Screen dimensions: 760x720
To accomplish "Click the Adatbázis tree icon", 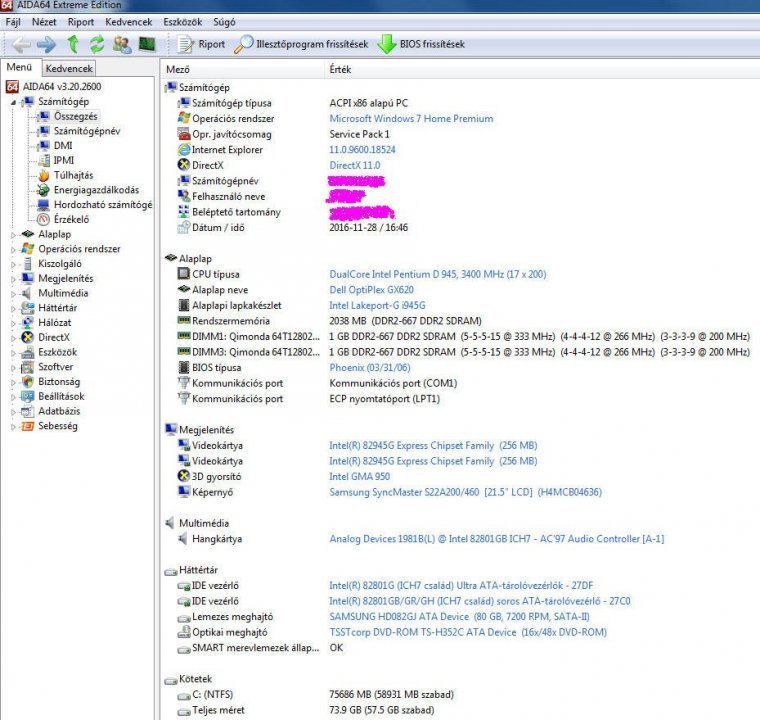I will click(x=28, y=411).
